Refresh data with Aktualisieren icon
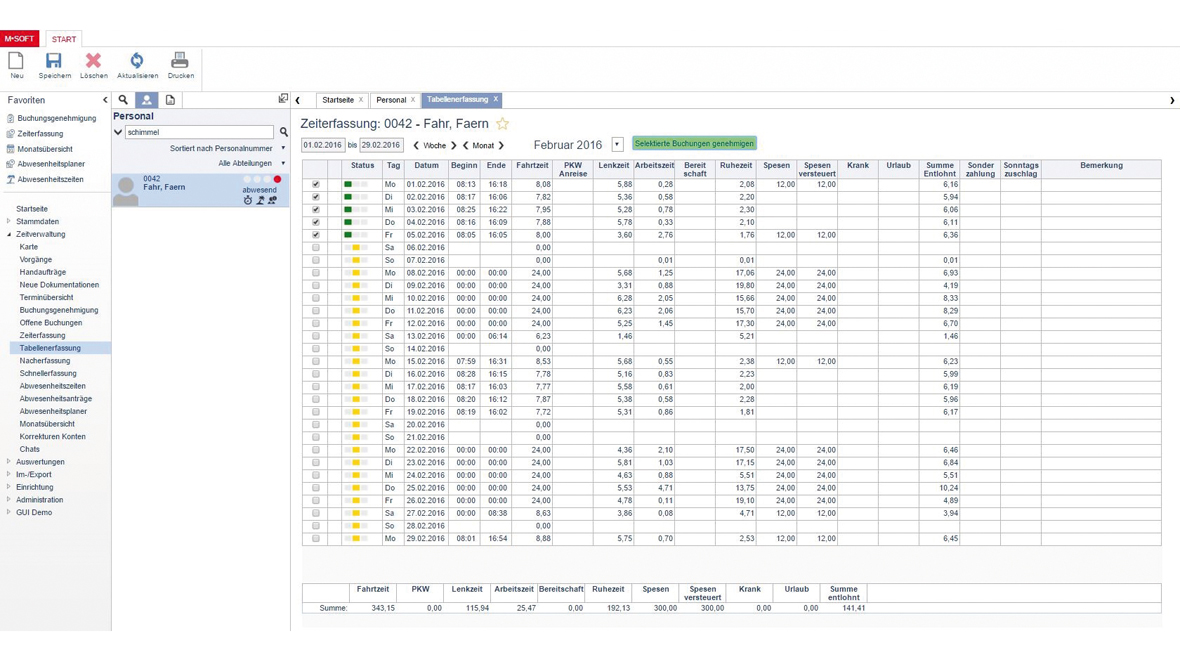Screen dimensions: 1180x650 click(137, 62)
